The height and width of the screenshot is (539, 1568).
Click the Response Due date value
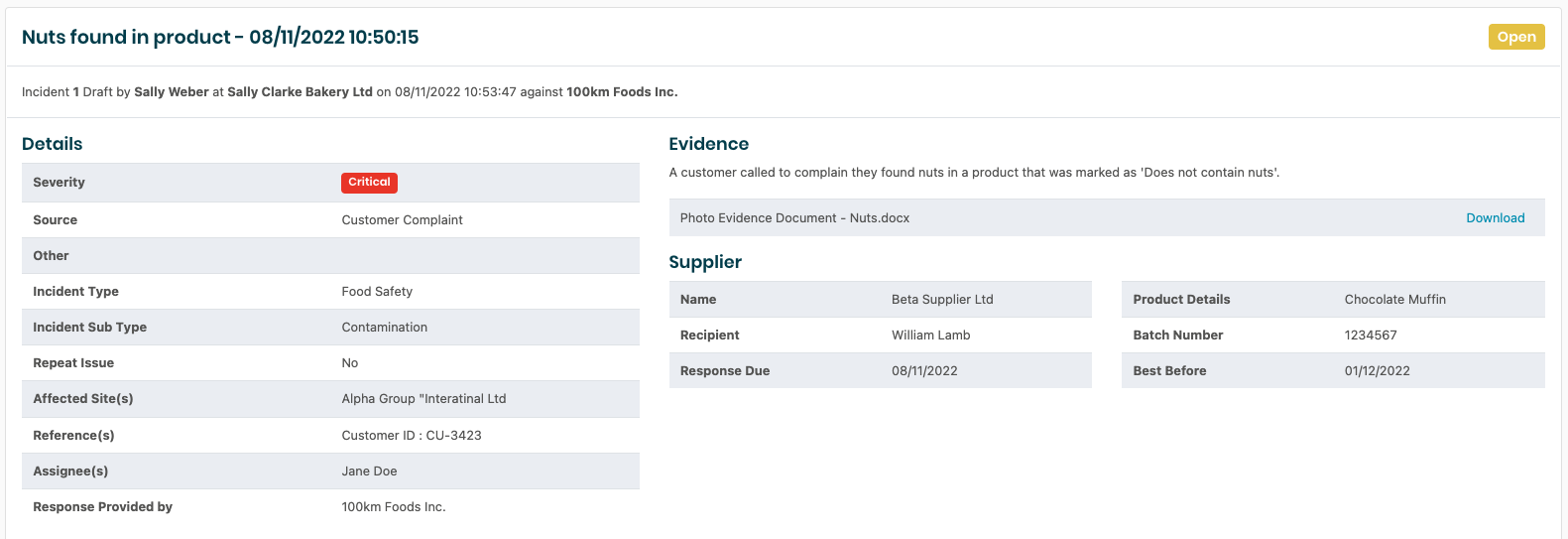[923, 371]
